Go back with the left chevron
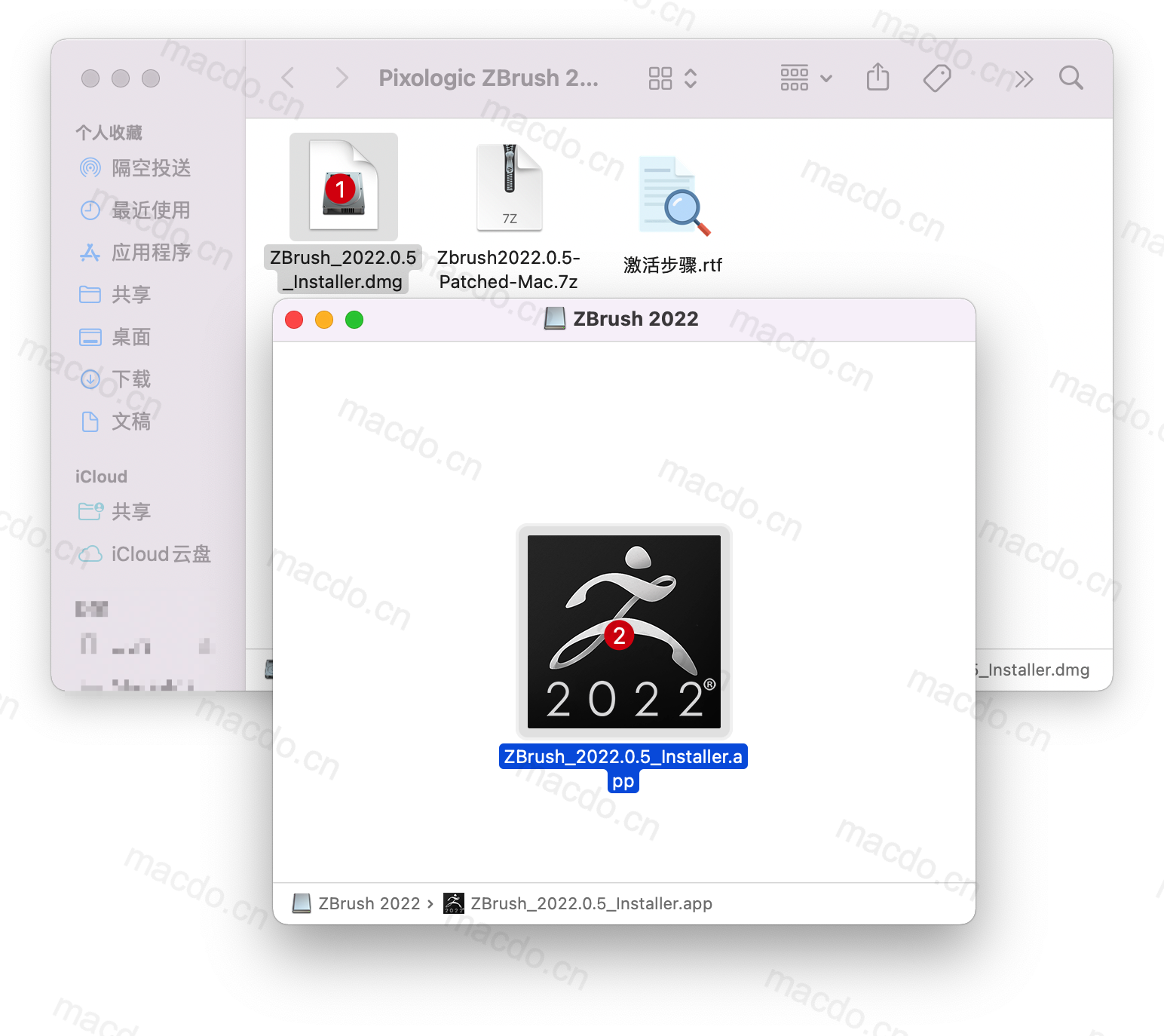The height and width of the screenshot is (1036, 1164). (x=288, y=78)
